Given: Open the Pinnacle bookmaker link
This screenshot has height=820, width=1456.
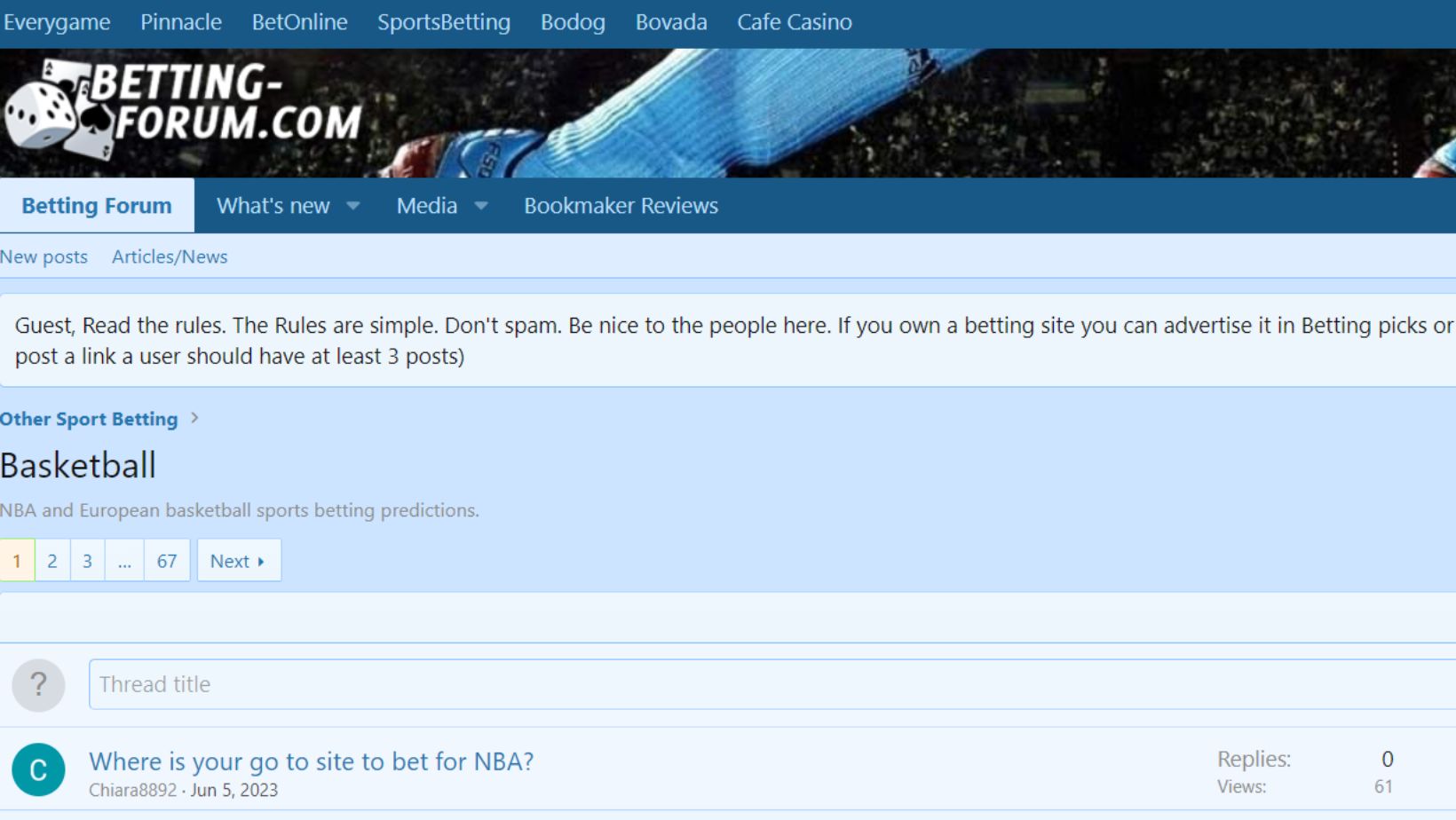Looking at the screenshot, I should (x=181, y=22).
